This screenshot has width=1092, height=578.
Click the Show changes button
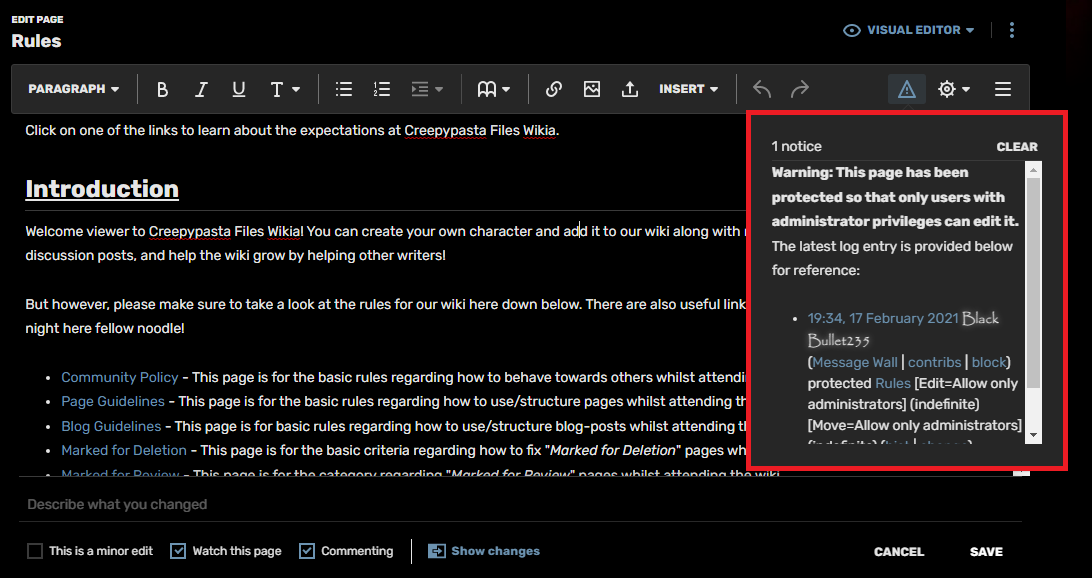(x=484, y=551)
